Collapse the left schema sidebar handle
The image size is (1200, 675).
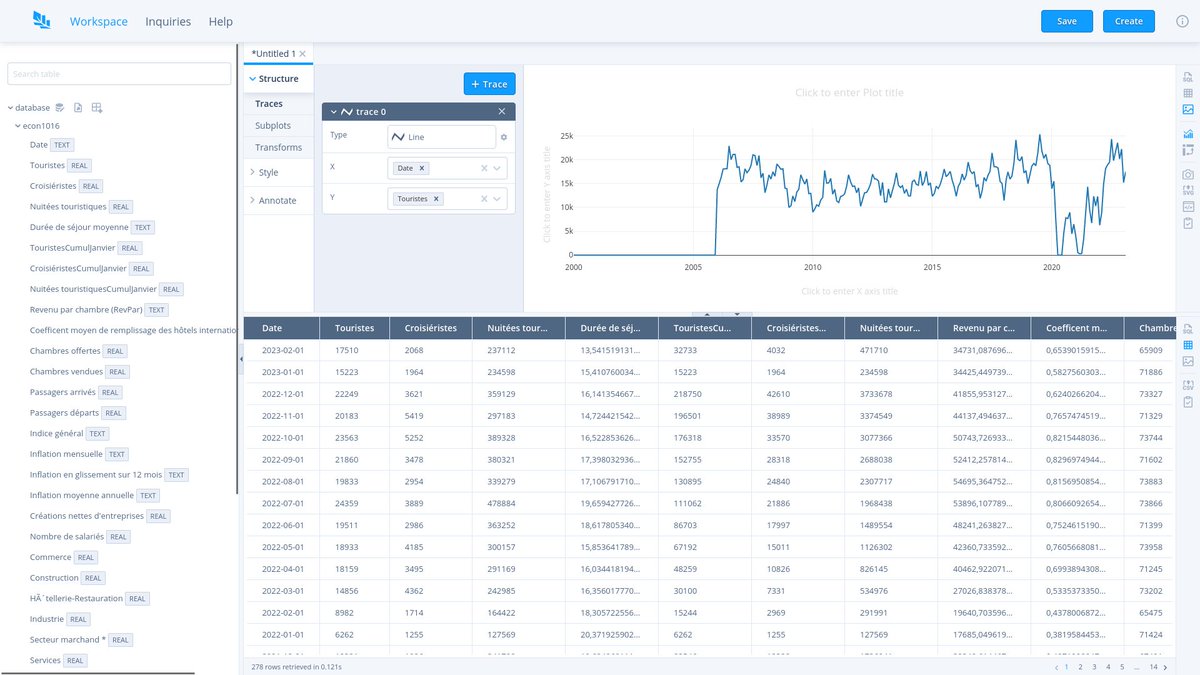(240, 358)
